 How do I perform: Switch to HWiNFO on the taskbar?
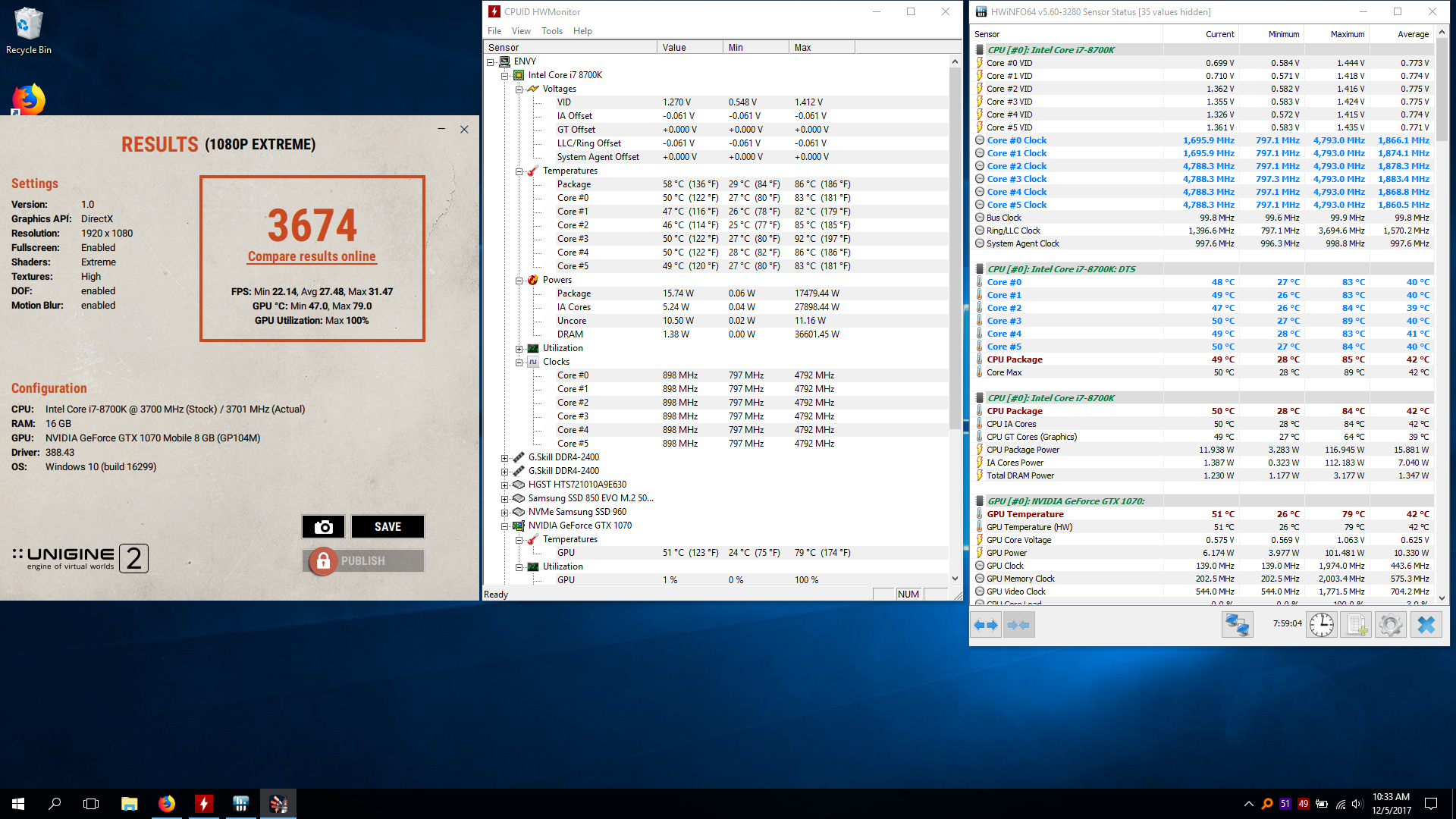coord(241,804)
